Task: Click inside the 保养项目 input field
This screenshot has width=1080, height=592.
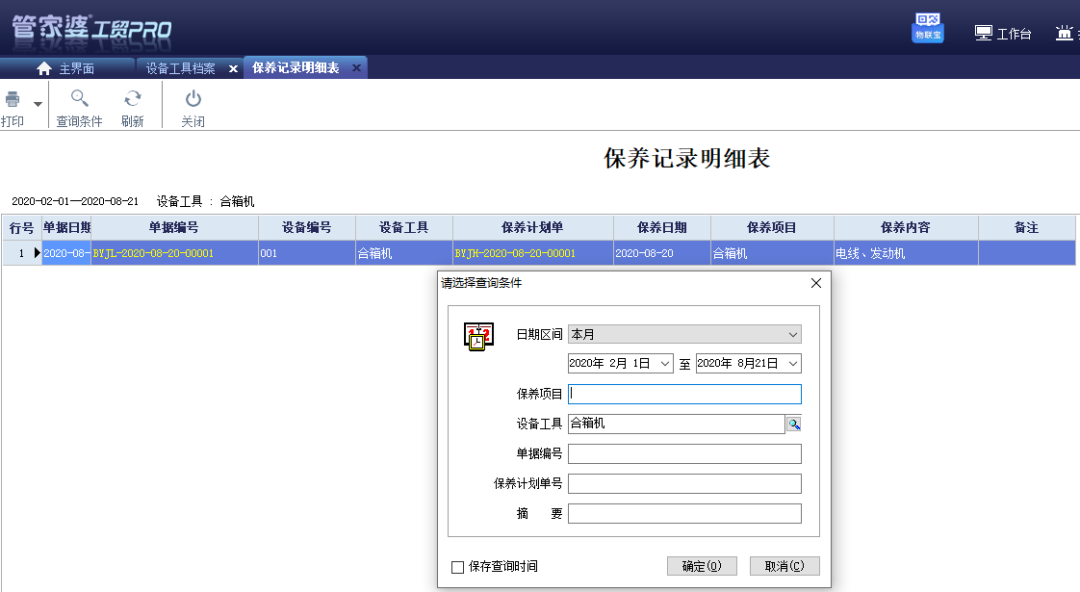Action: pyautogui.click(x=684, y=394)
